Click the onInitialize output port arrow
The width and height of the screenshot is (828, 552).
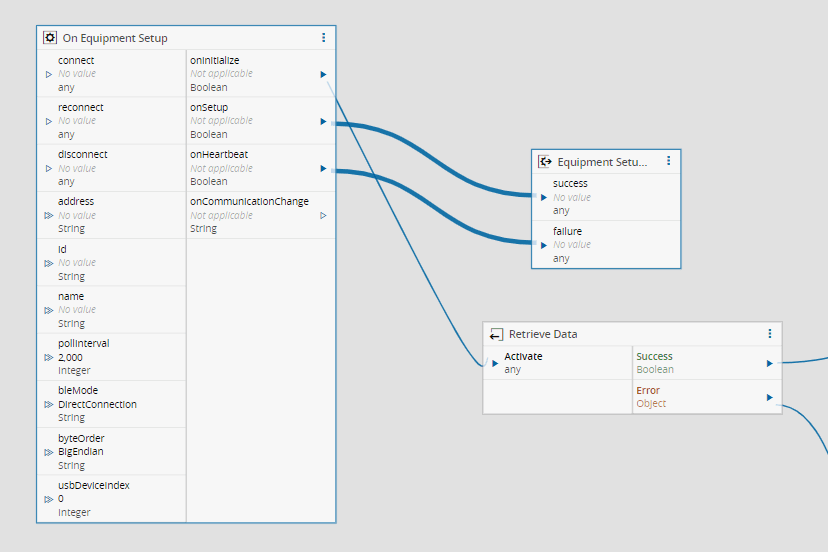click(323, 74)
